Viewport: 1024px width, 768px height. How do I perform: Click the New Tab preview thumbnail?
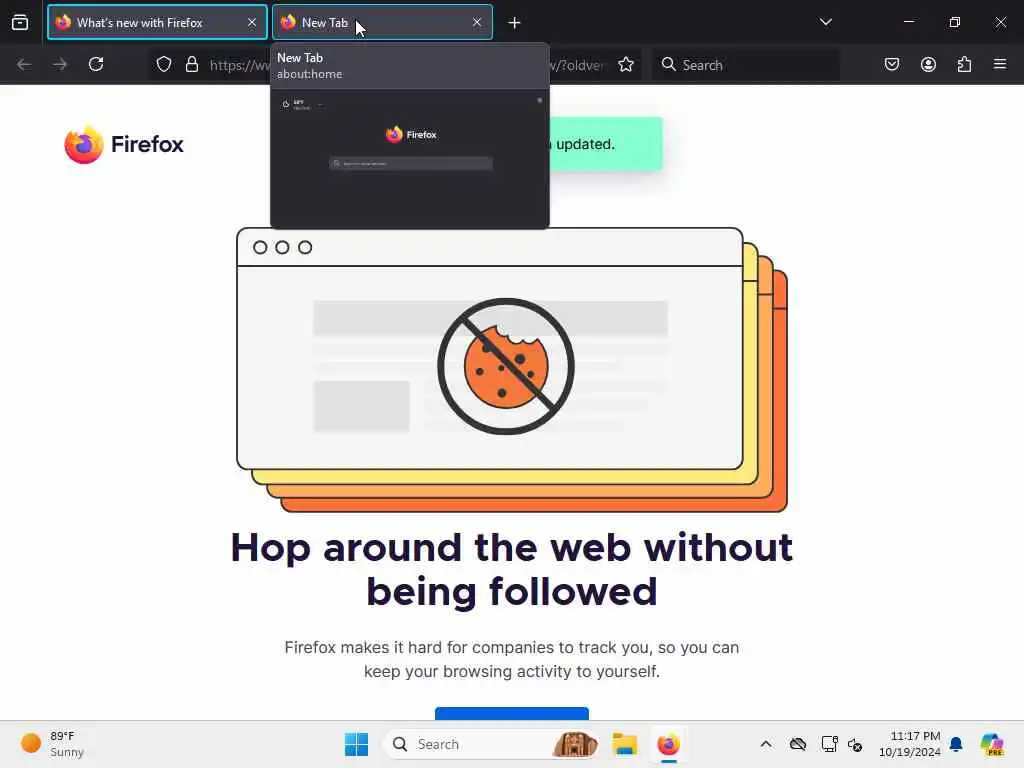[410, 159]
